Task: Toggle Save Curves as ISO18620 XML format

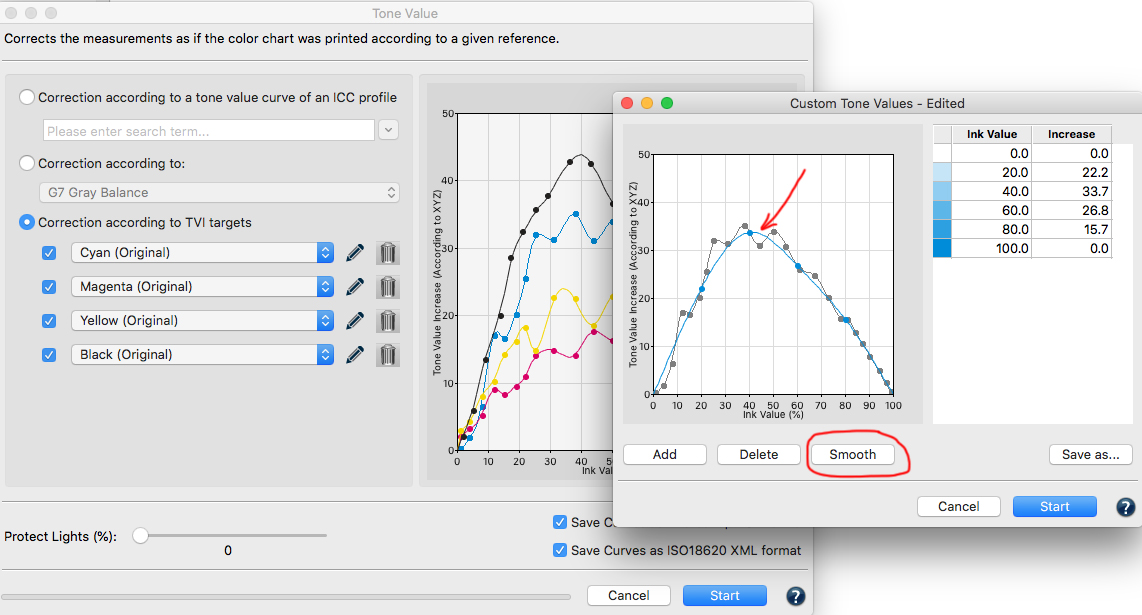Action: (559, 550)
